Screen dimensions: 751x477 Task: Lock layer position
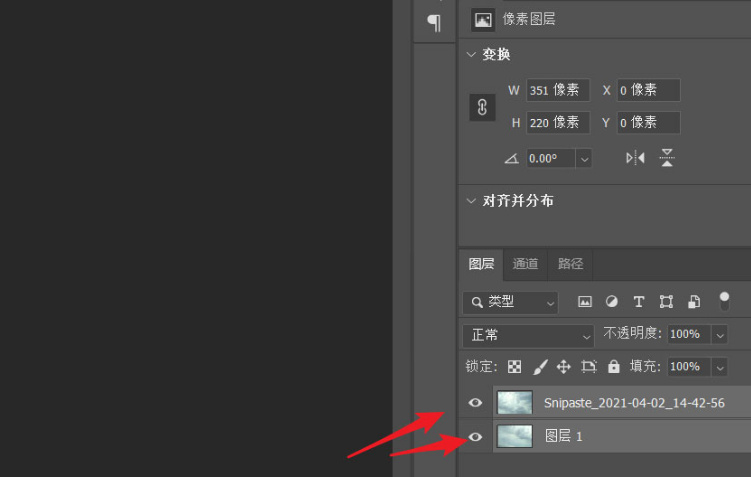click(x=564, y=367)
